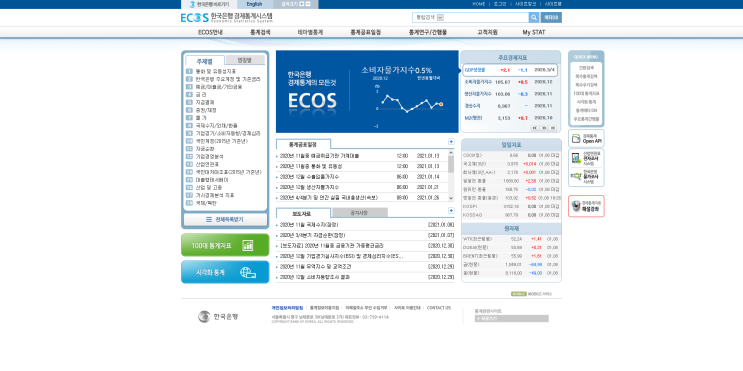Click scroll-up arrow of 통계공표일정 list
743x371 pixels.
tap(451, 153)
